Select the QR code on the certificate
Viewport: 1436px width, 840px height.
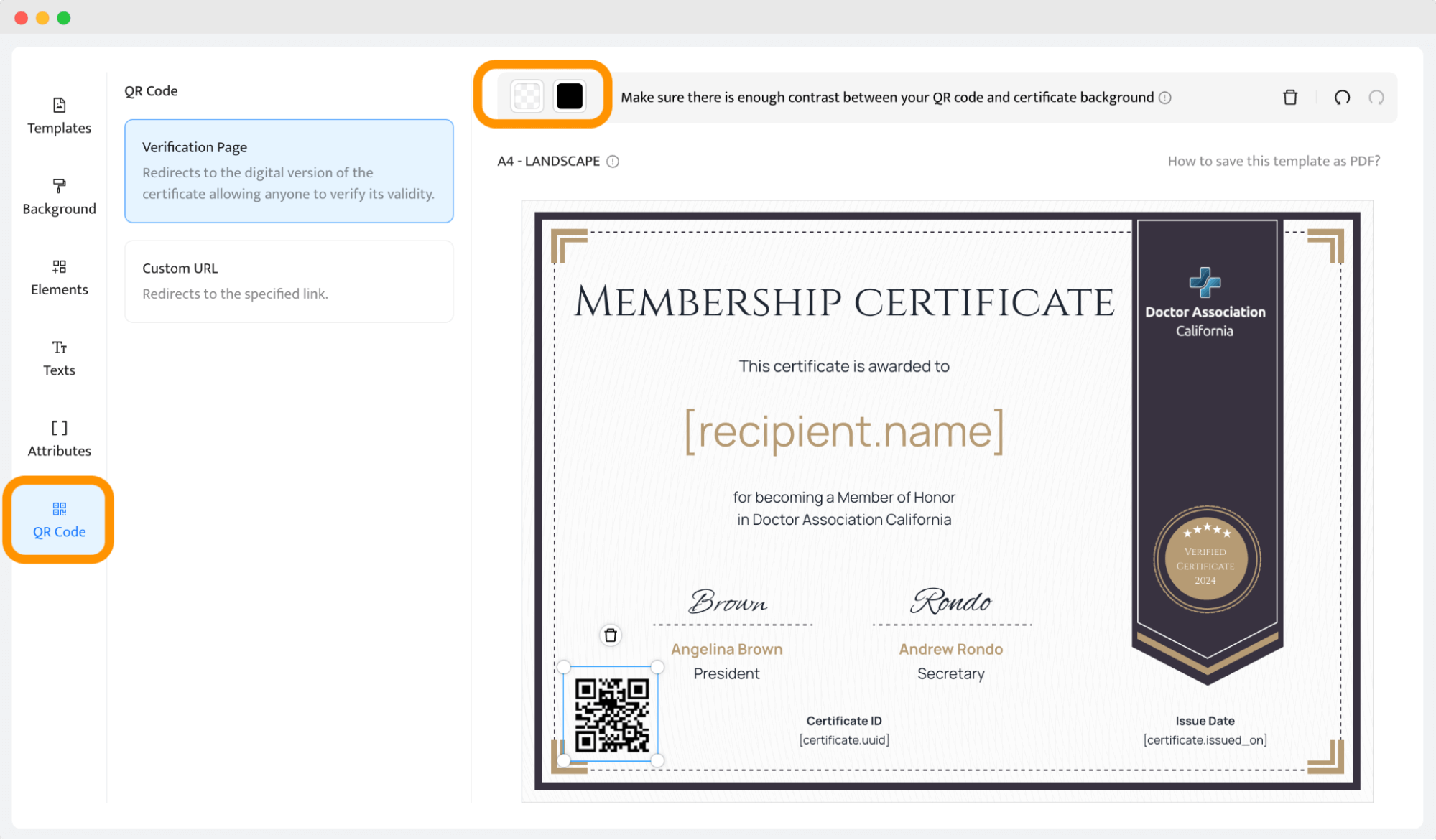click(x=611, y=714)
